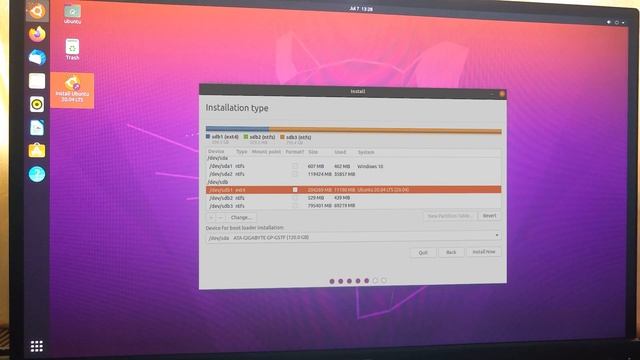Select the /dev/sda2 ntfs partition row

tap(353, 174)
